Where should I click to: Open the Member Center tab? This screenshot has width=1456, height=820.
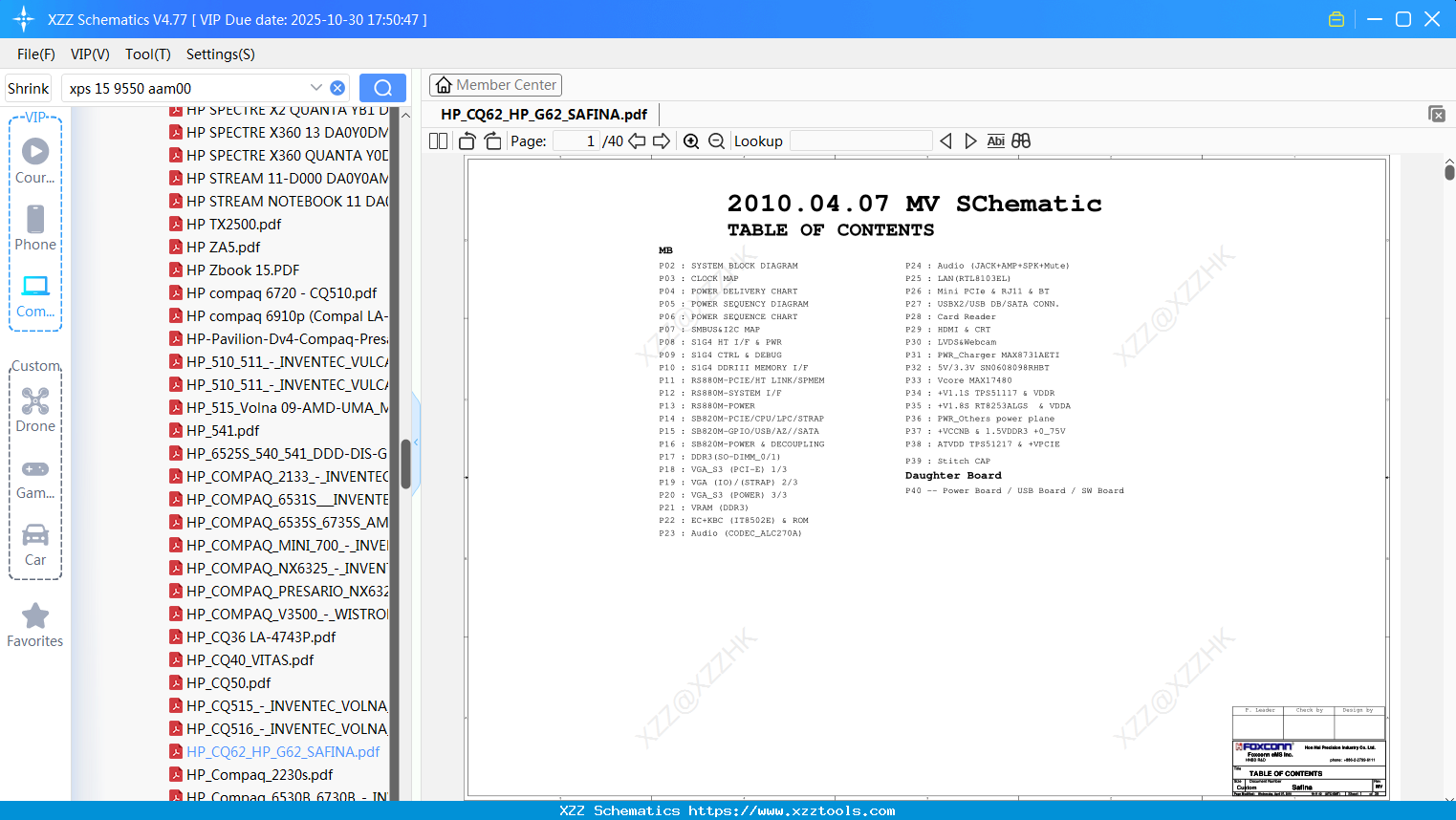495,85
